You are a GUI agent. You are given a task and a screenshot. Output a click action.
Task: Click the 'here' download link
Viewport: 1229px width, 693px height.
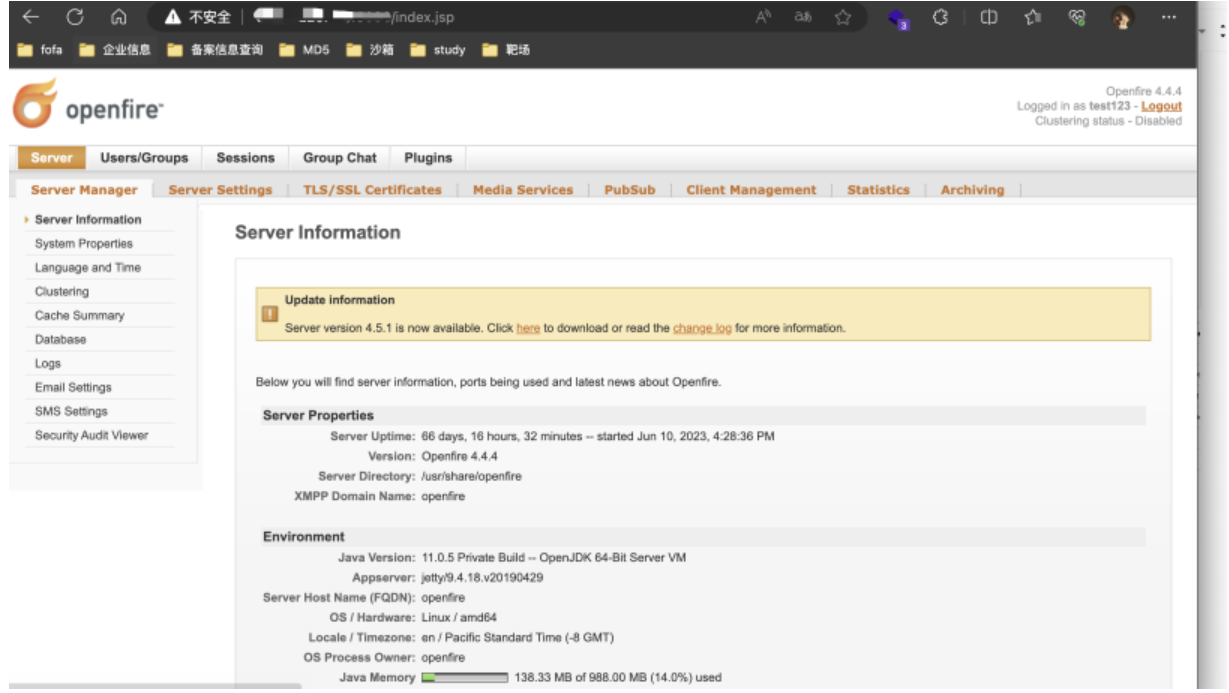pos(528,328)
